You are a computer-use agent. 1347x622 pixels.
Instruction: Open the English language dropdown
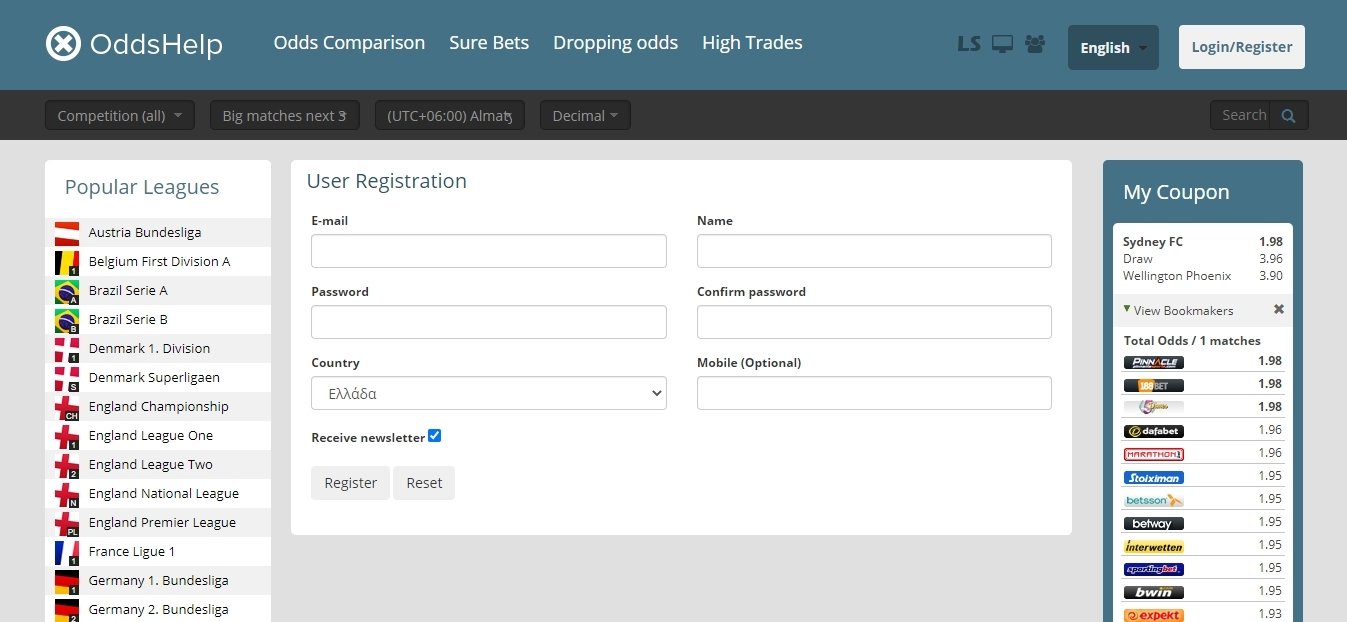pos(1113,48)
